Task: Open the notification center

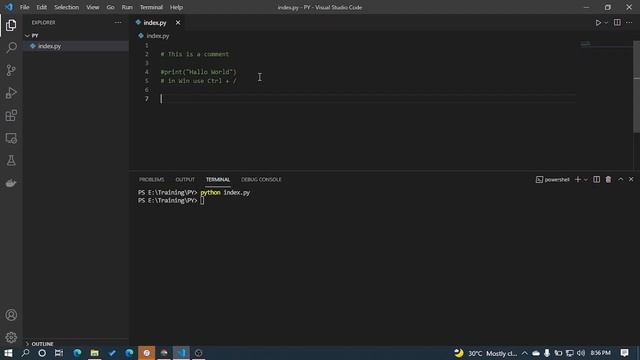Action: (624, 353)
